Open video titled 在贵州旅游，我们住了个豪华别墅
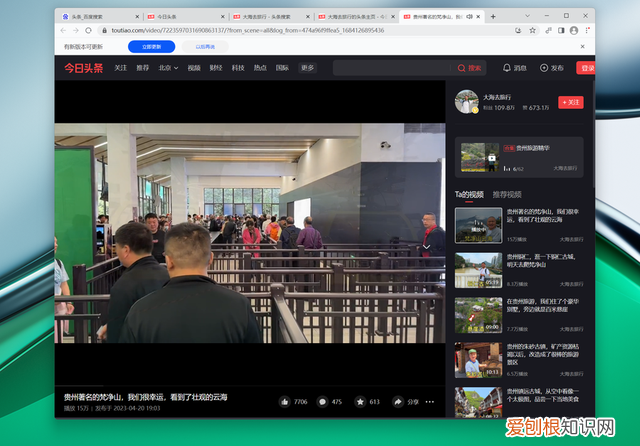The width and height of the screenshot is (640, 446). [x=542, y=305]
